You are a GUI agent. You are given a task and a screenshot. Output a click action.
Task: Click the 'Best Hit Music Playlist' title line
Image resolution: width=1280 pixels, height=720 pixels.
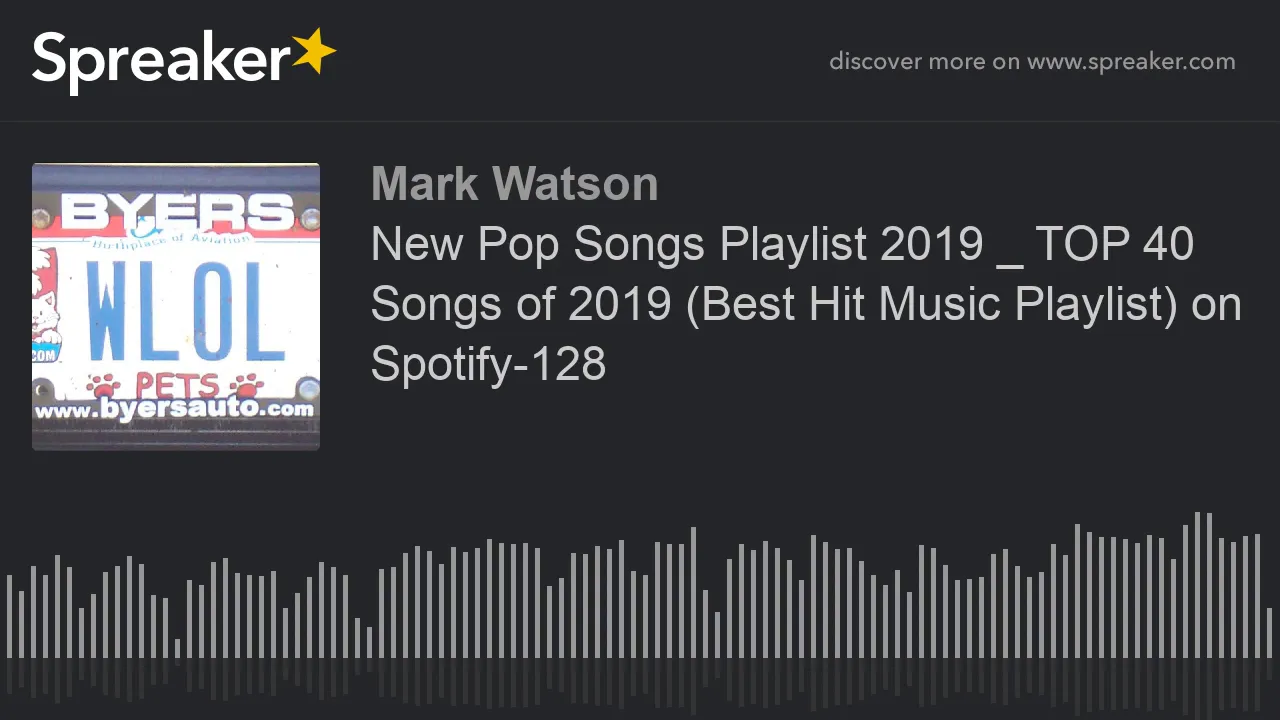[806, 304]
